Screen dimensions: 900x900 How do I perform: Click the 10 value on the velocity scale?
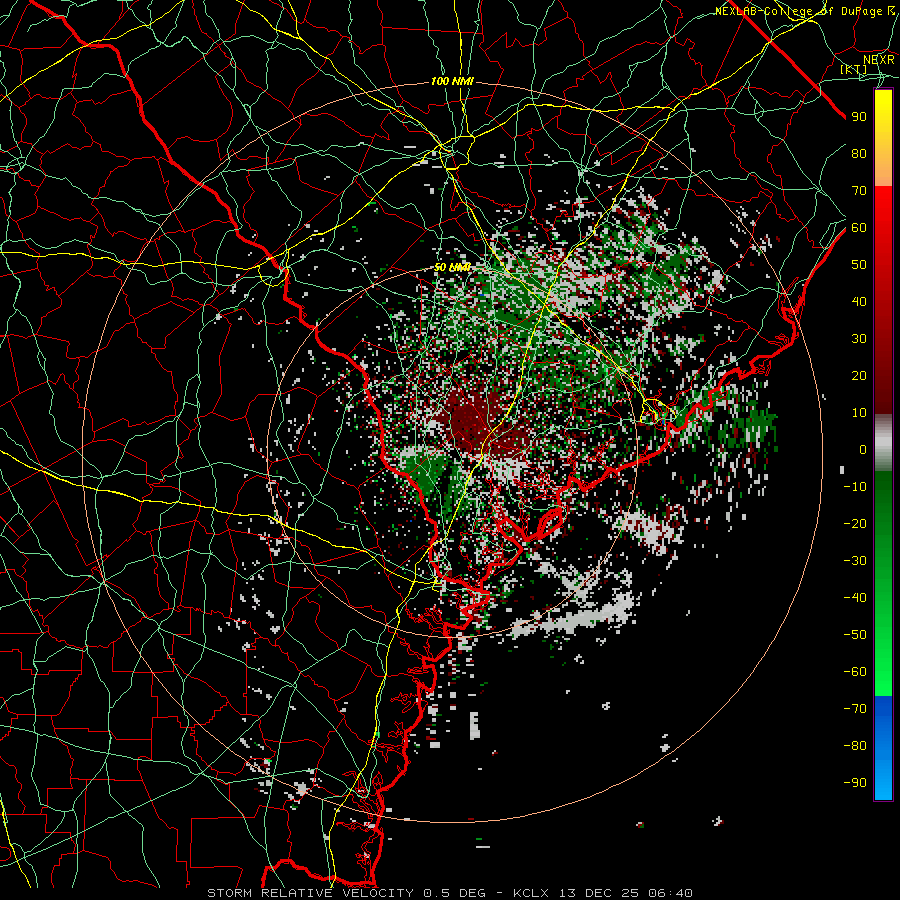pos(859,413)
